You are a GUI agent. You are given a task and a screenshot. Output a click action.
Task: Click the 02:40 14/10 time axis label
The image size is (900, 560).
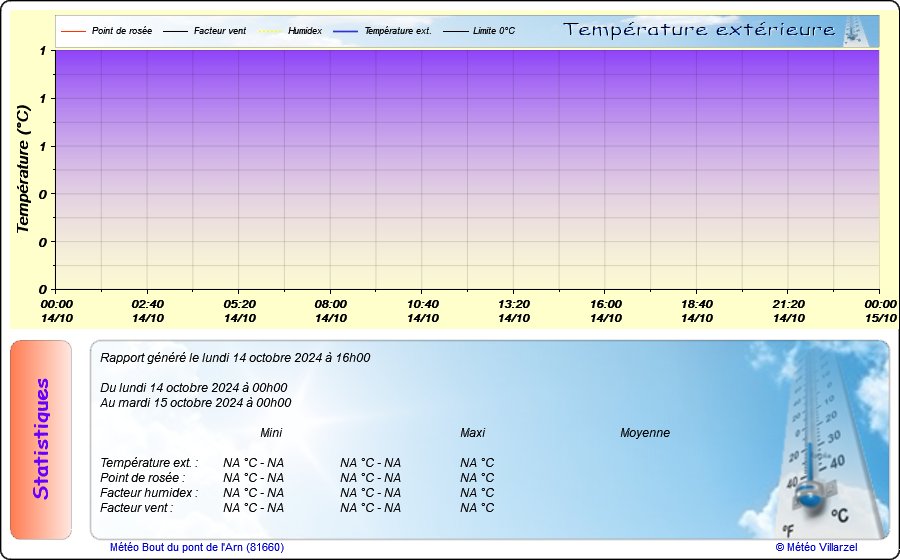click(x=148, y=311)
